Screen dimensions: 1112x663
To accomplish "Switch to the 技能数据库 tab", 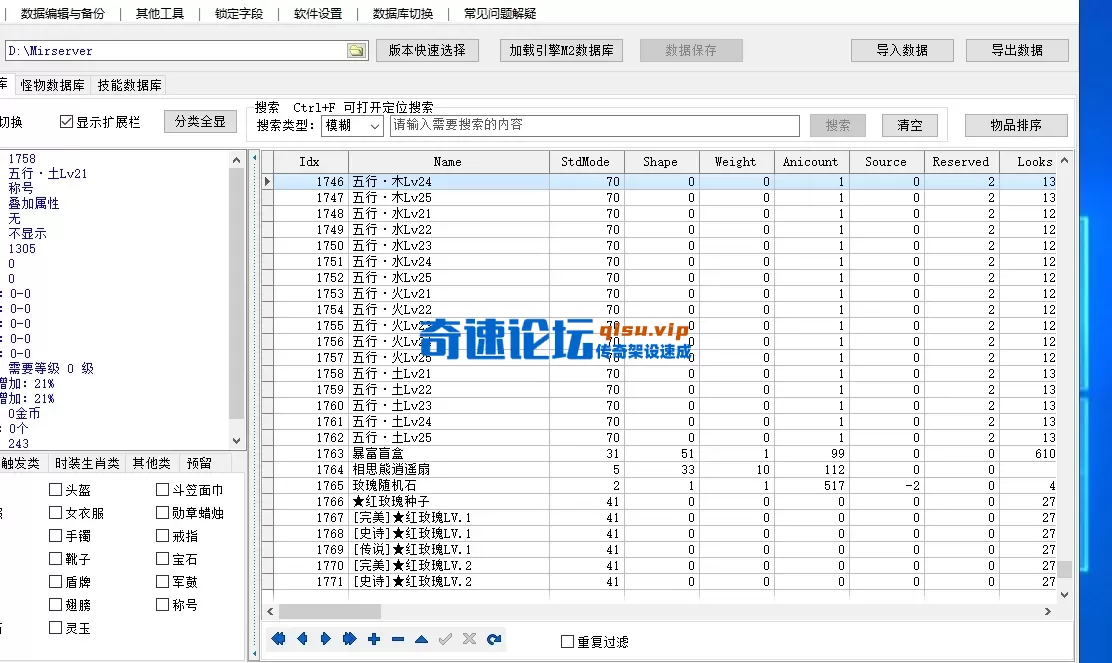I will [126, 84].
